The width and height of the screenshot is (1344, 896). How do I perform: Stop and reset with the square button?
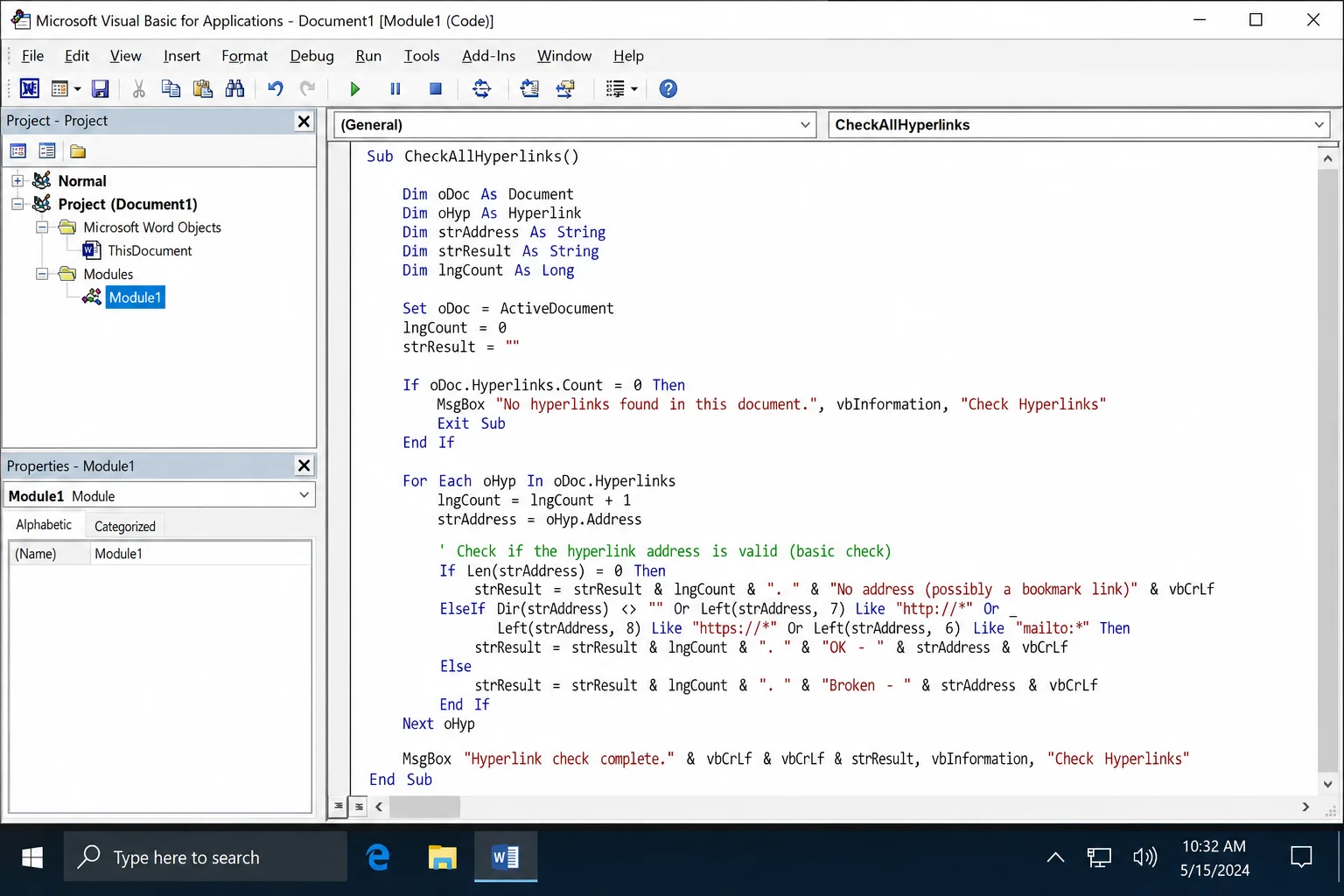point(435,88)
